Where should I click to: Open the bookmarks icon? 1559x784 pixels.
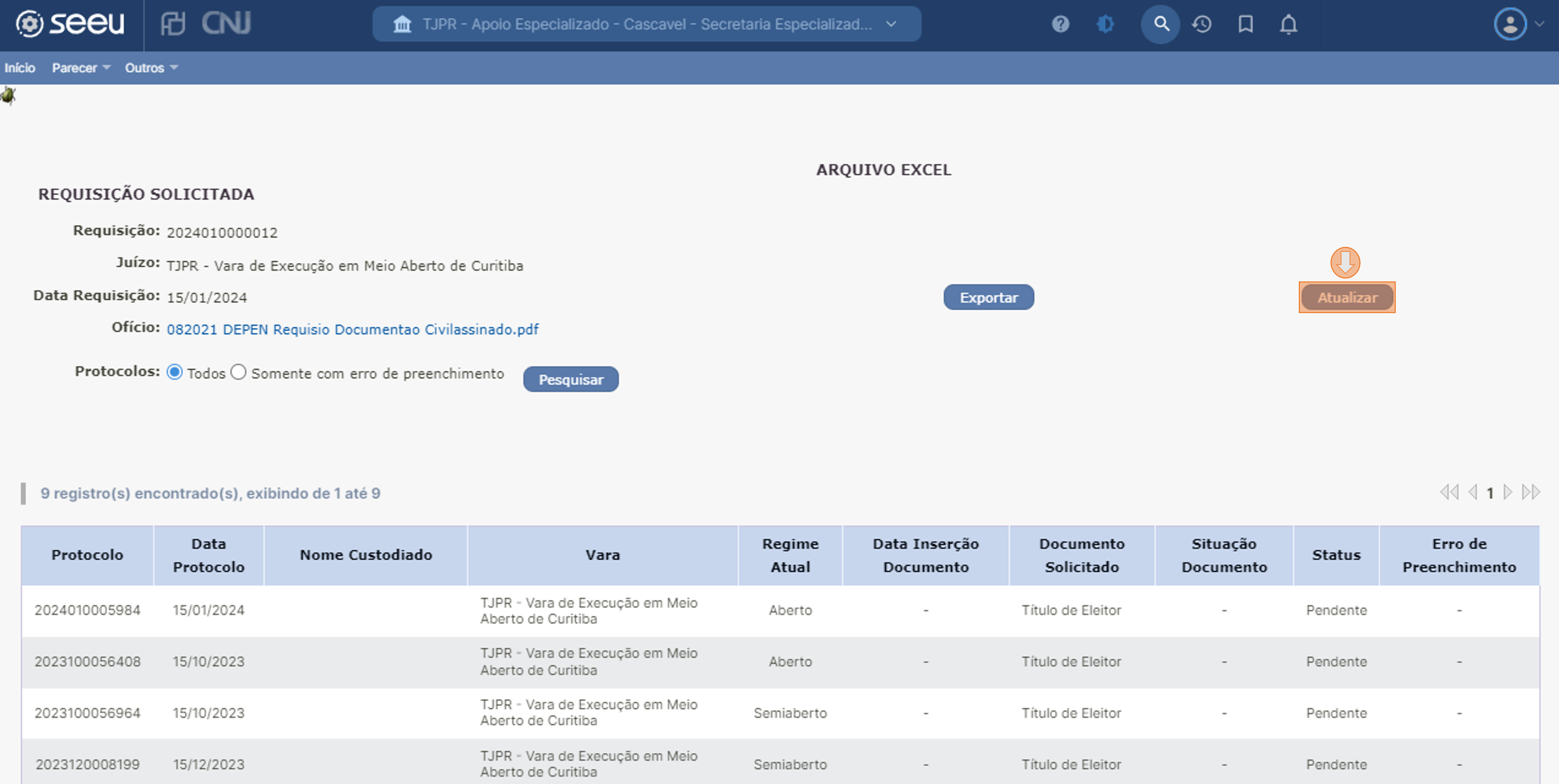pyautogui.click(x=1245, y=24)
